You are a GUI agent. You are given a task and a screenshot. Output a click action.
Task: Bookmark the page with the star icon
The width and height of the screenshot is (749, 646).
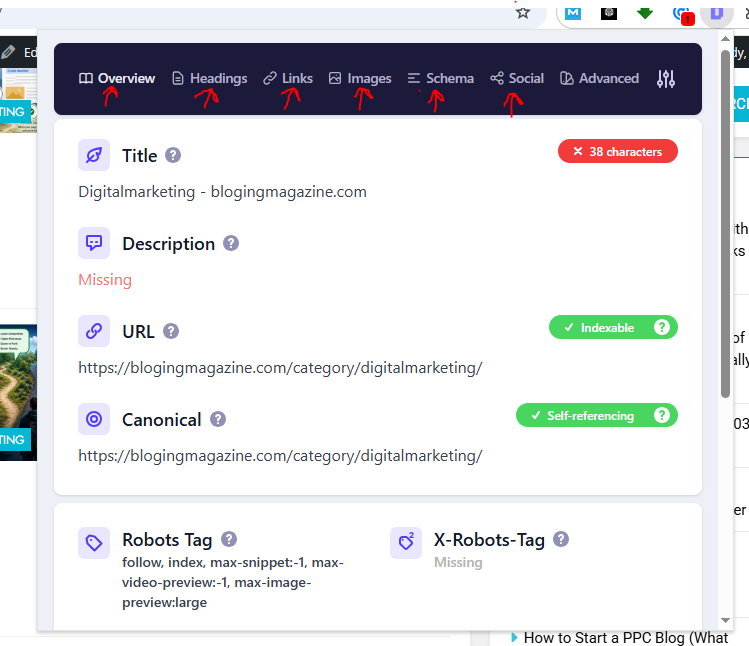point(523,12)
